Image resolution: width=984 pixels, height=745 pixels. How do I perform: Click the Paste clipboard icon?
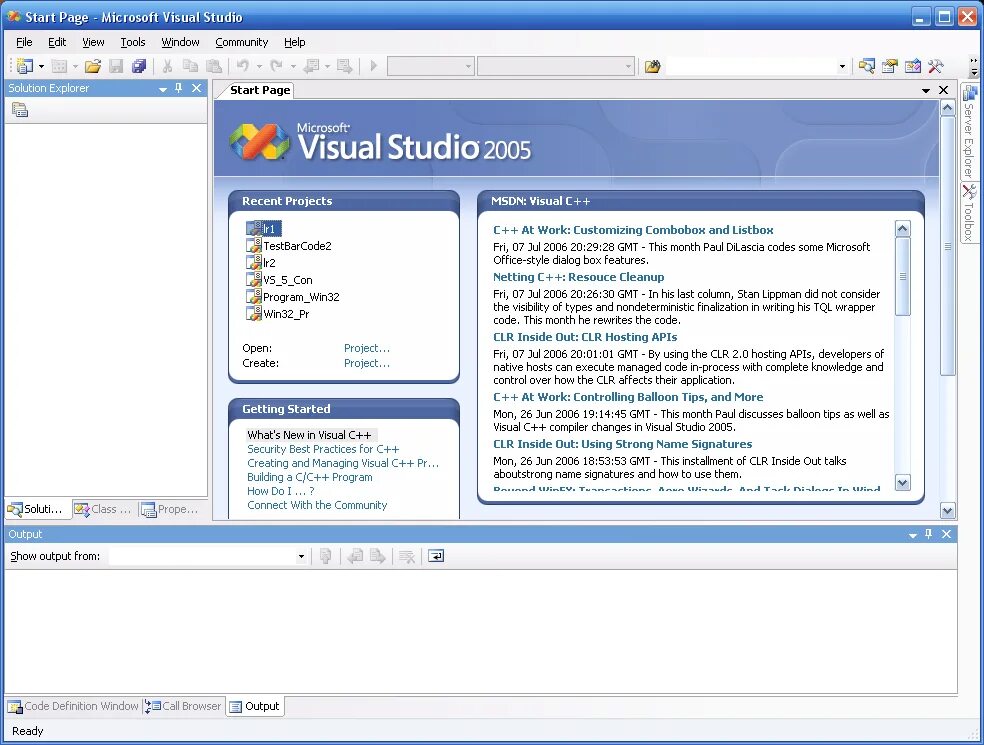(214, 66)
